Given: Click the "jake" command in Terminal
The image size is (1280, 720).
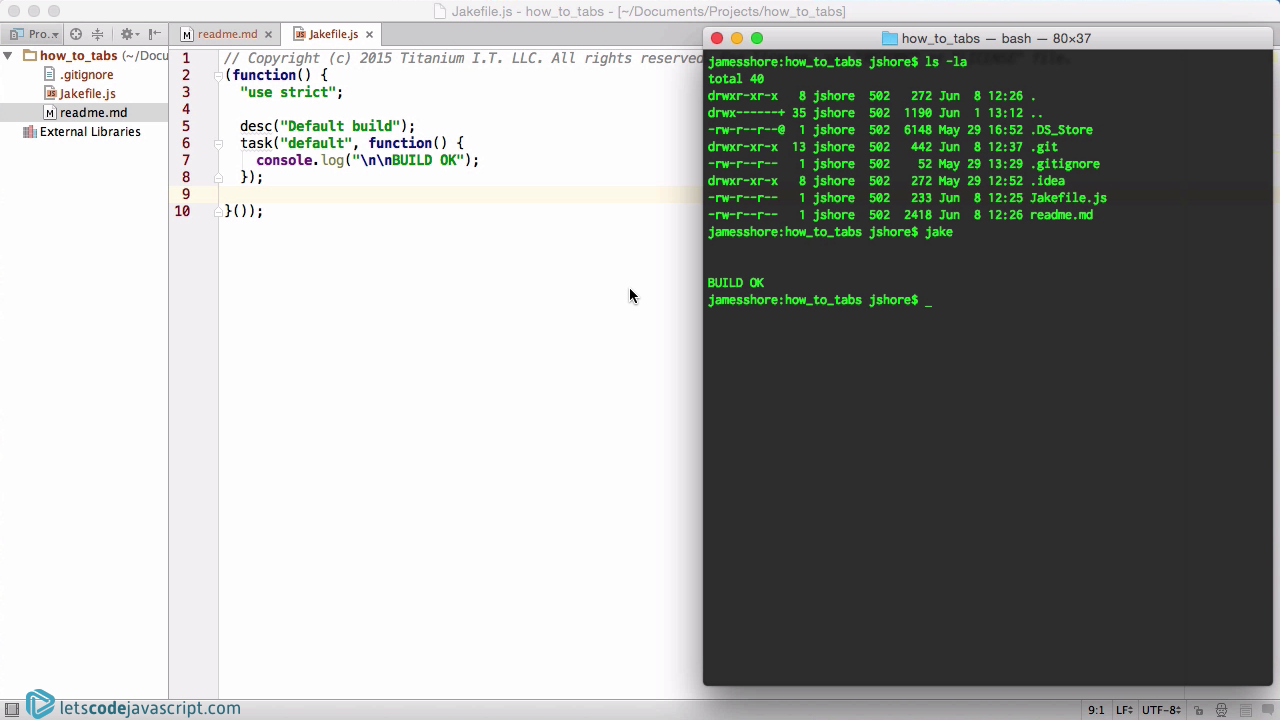Looking at the screenshot, I should [x=939, y=232].
